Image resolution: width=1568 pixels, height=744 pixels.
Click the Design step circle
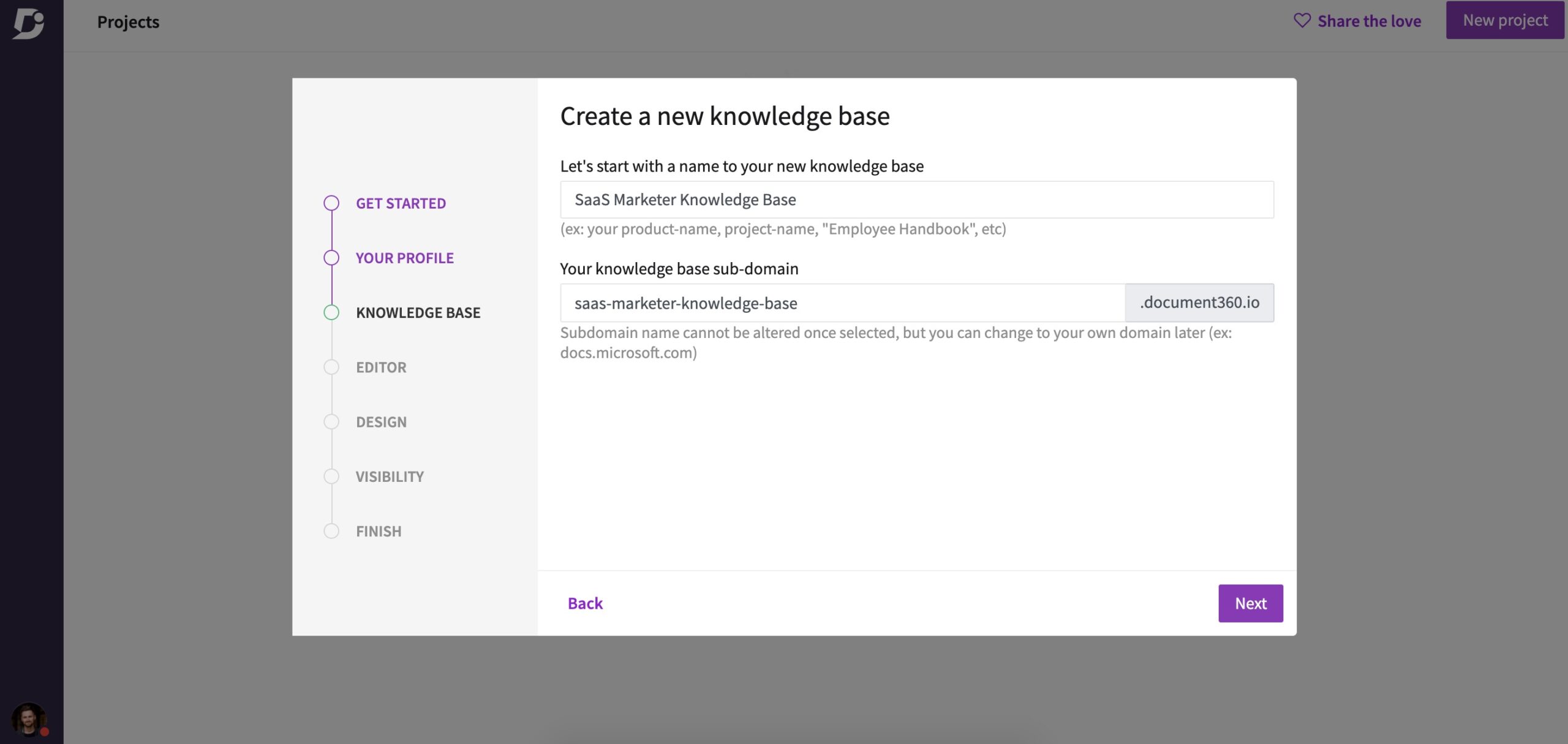click(331, 422)
